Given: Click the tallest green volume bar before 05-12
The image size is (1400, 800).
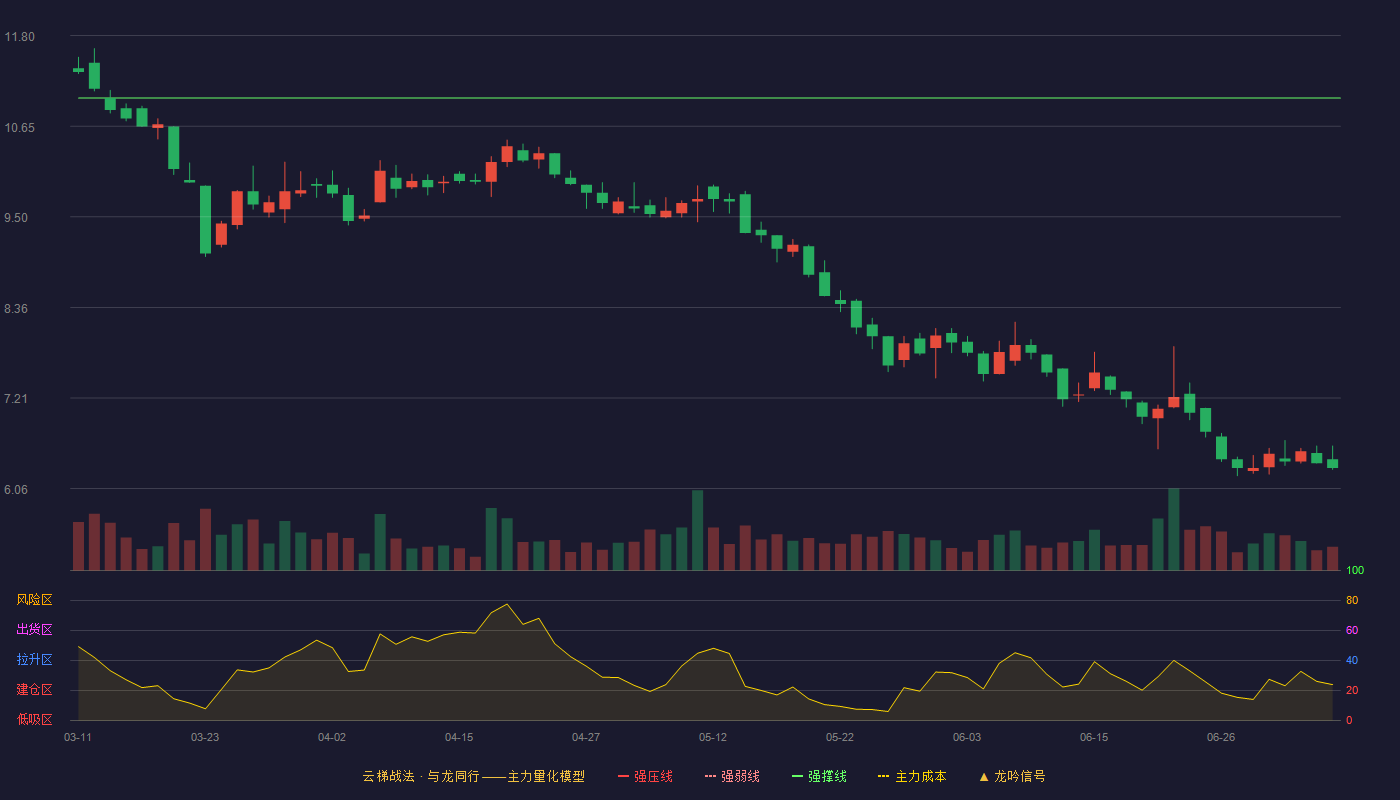Looking at the screenshot, I should click(697, 530).
